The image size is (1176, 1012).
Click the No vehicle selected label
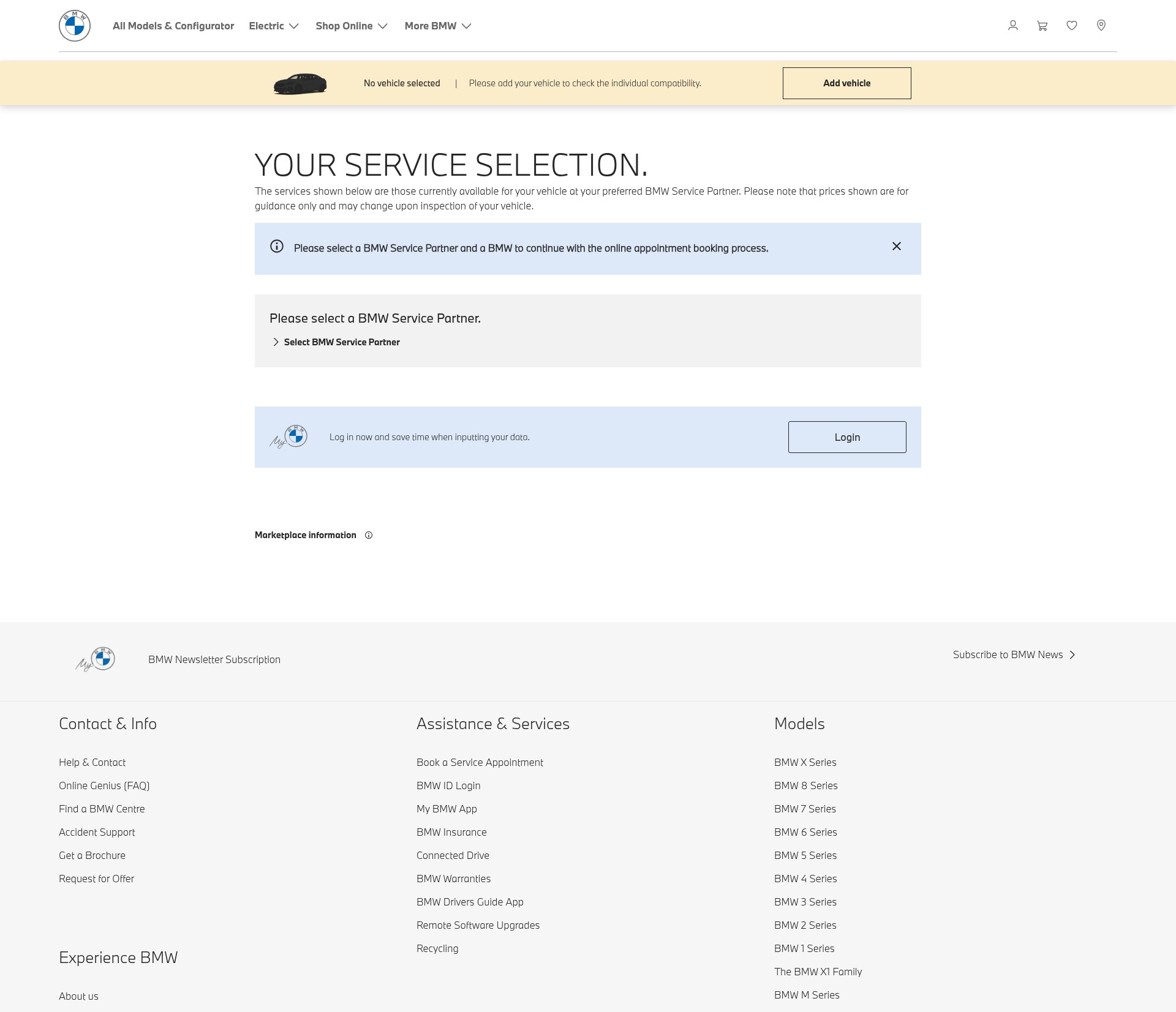click(402, 83)
